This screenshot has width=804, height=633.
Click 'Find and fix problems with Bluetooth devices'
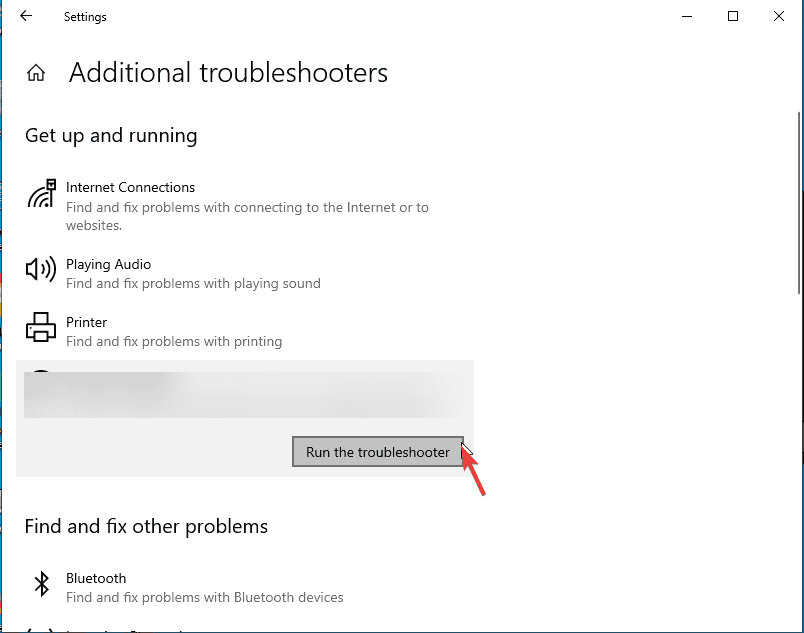(x=205, y=598)
